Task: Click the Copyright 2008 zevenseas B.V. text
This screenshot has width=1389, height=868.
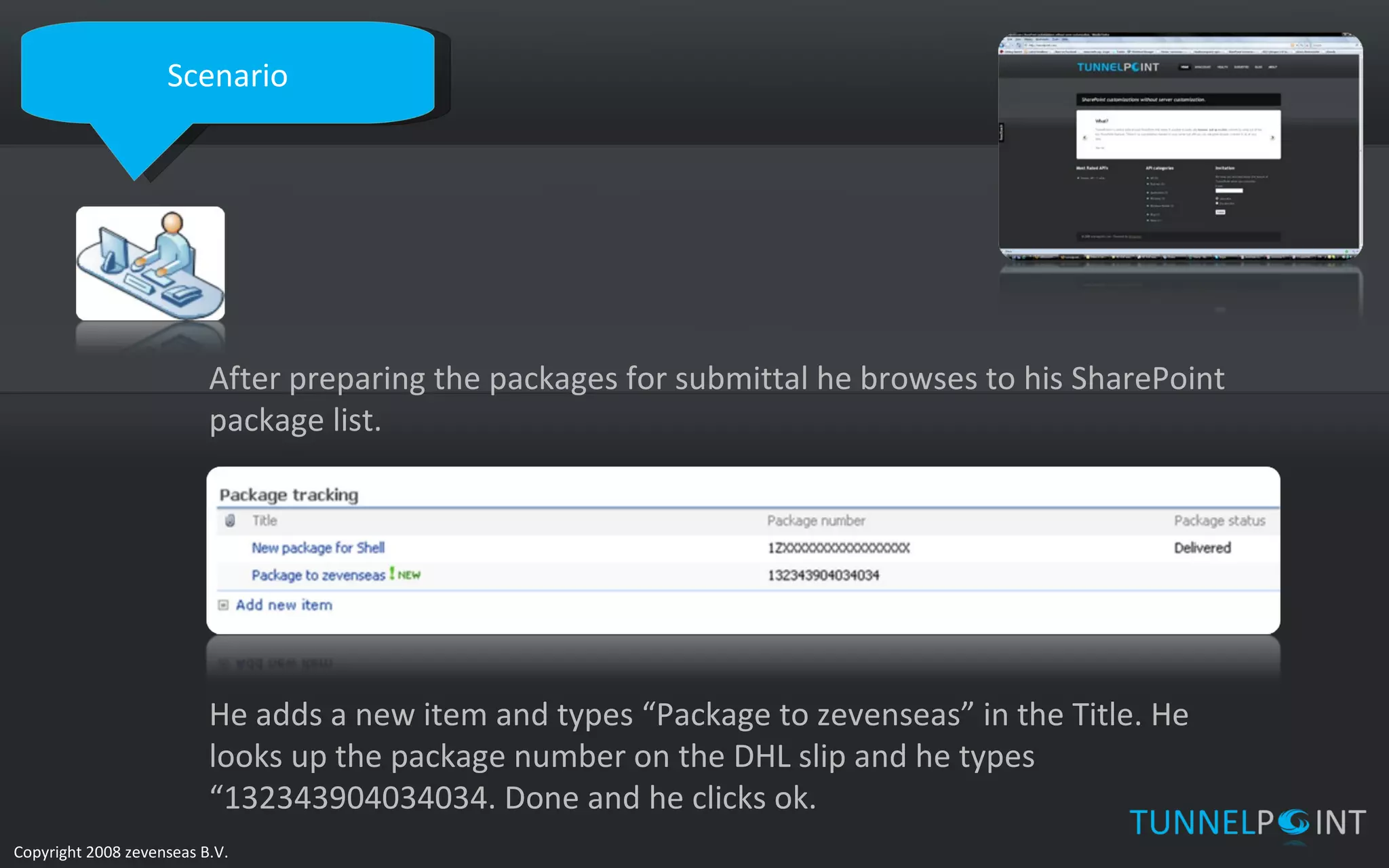Action: [x=121, y=852]
